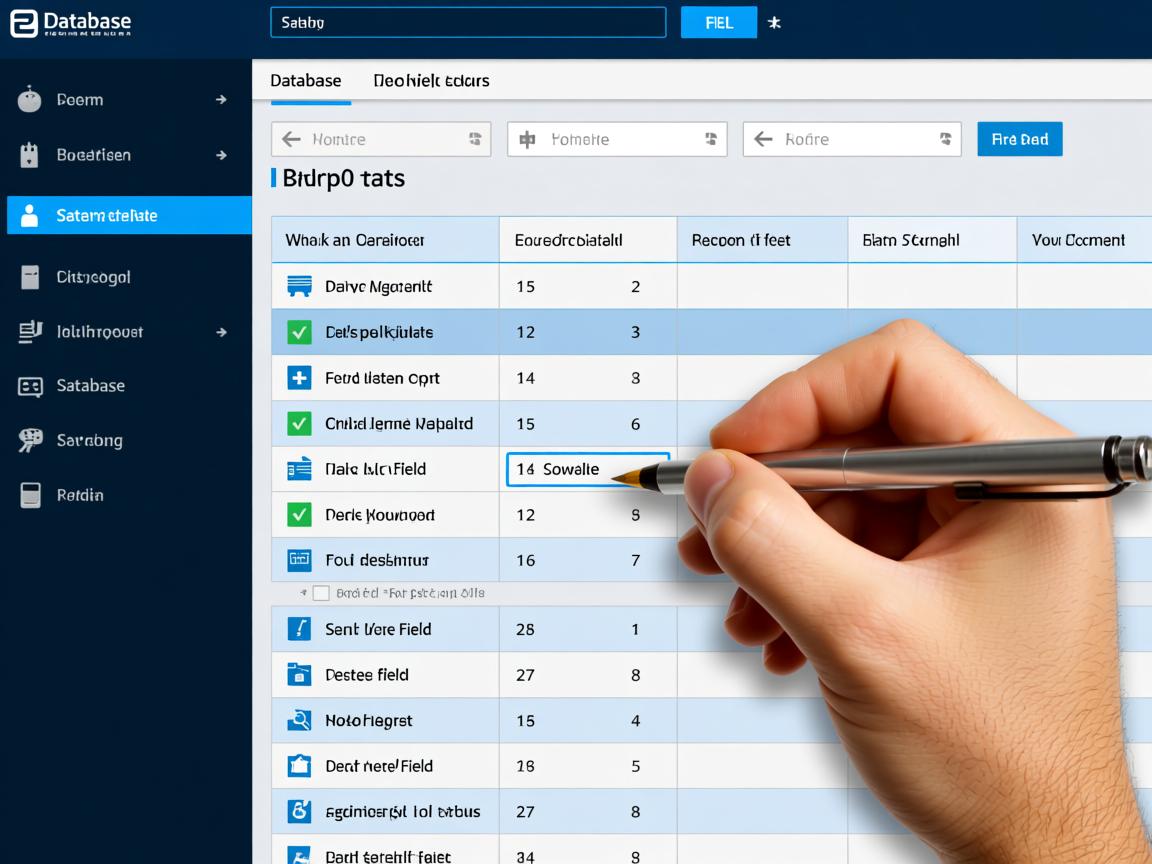Click the blue plus icon beside Fetd Ilaten Oprt

click(x=299, y=378)
